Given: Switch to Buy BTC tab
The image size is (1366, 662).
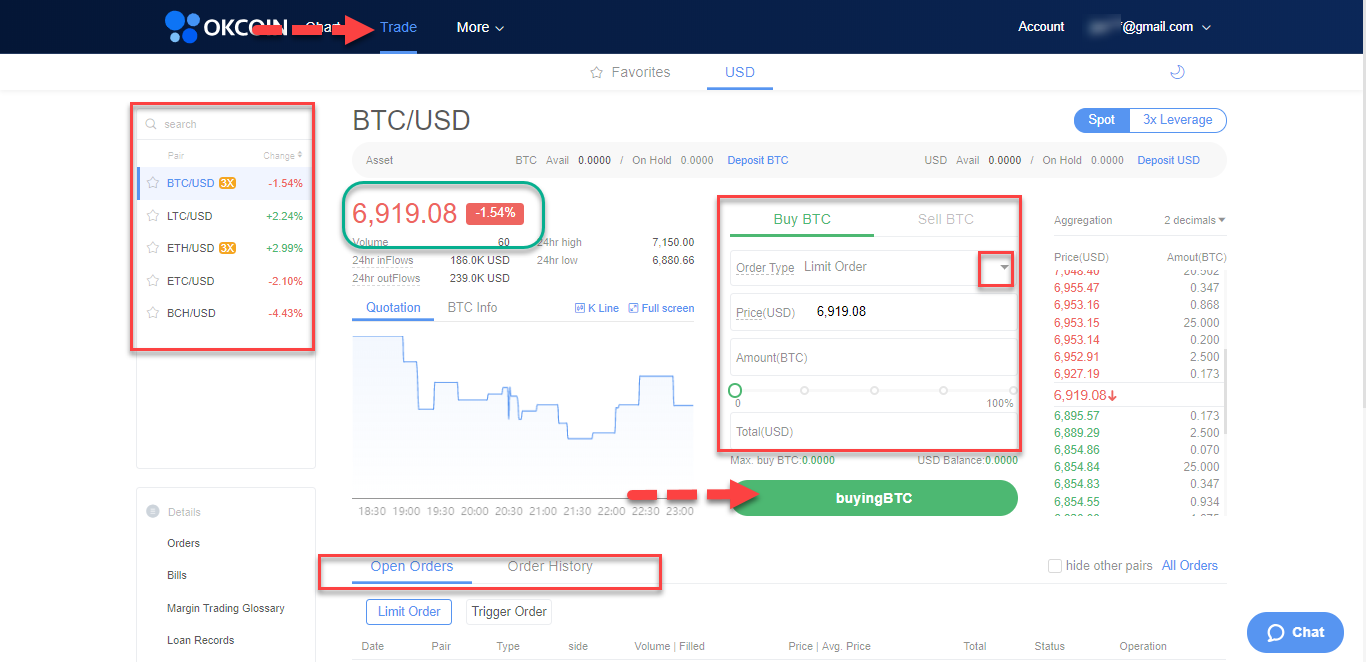Looking at the screenshot, I should [x=802, y=219].
